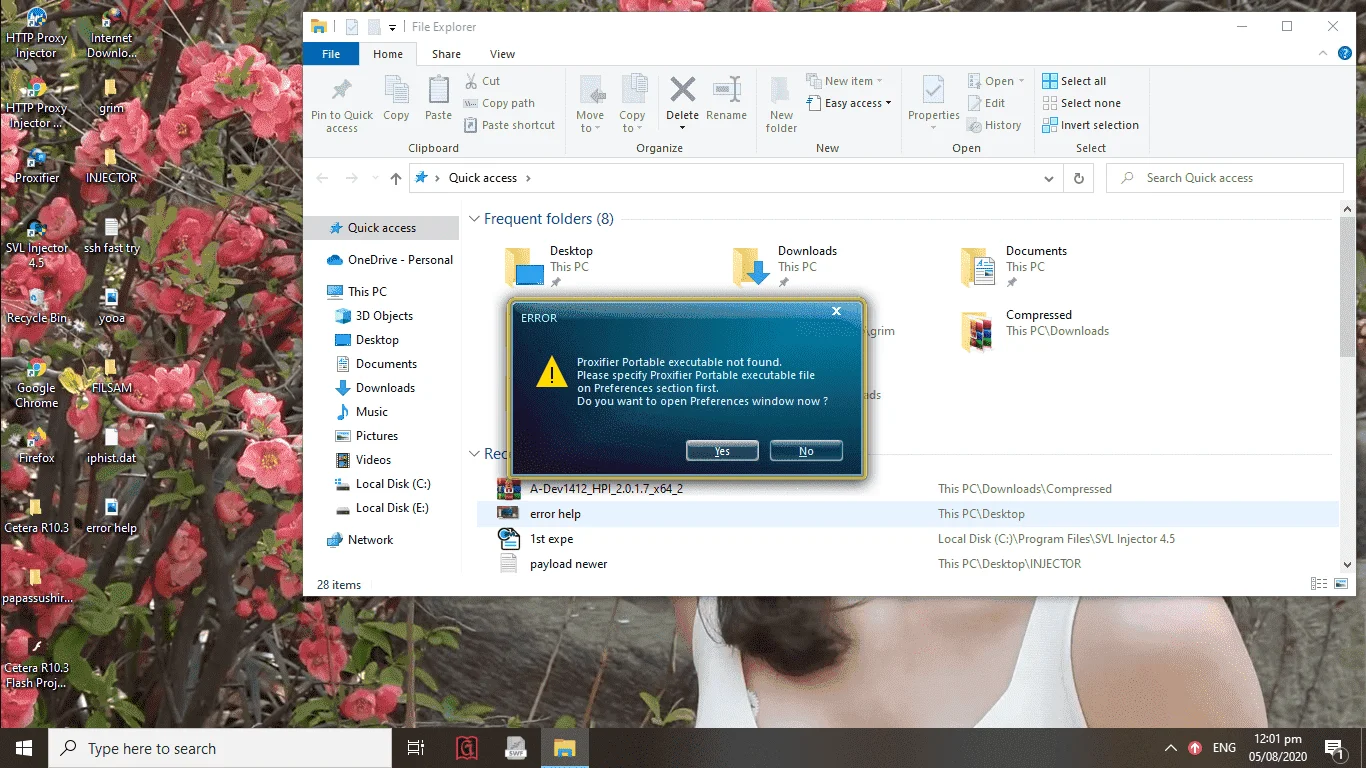Select OneDrive - Personal in navigation pane
Viewport: 1366px width, 768px height.
click(390, 260)
